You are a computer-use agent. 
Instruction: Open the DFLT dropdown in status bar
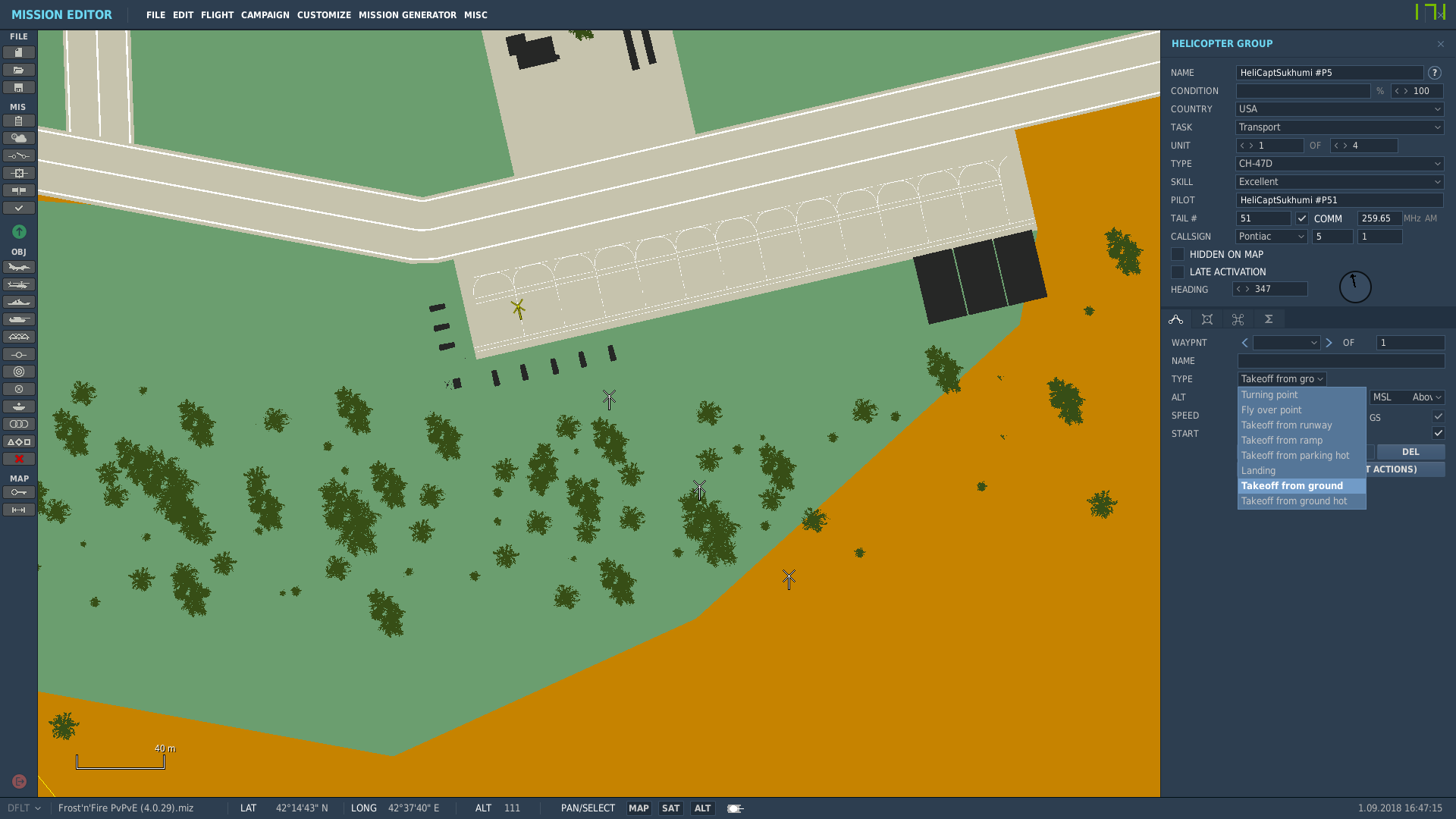coord(24,808)
